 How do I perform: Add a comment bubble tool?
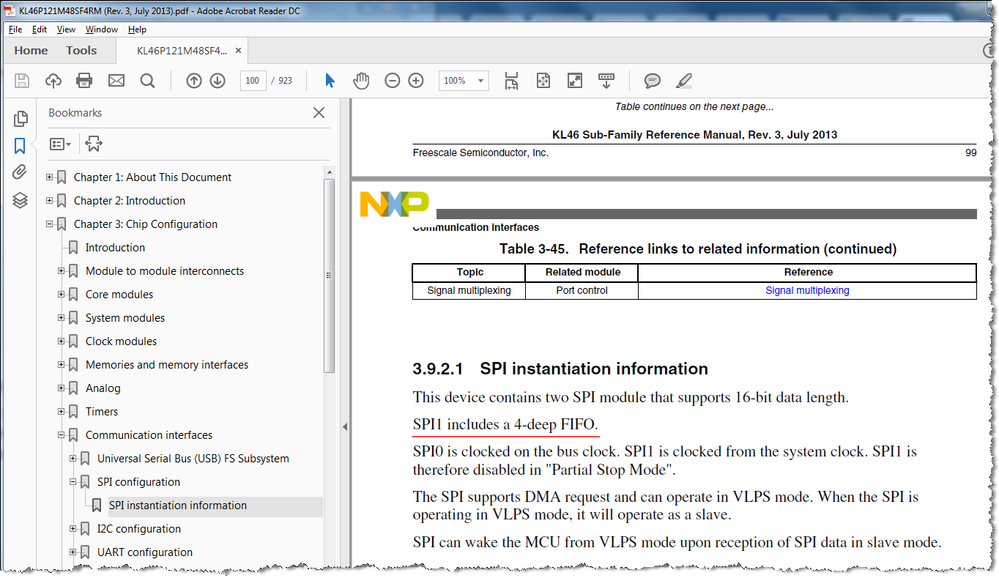pos(652,81)
